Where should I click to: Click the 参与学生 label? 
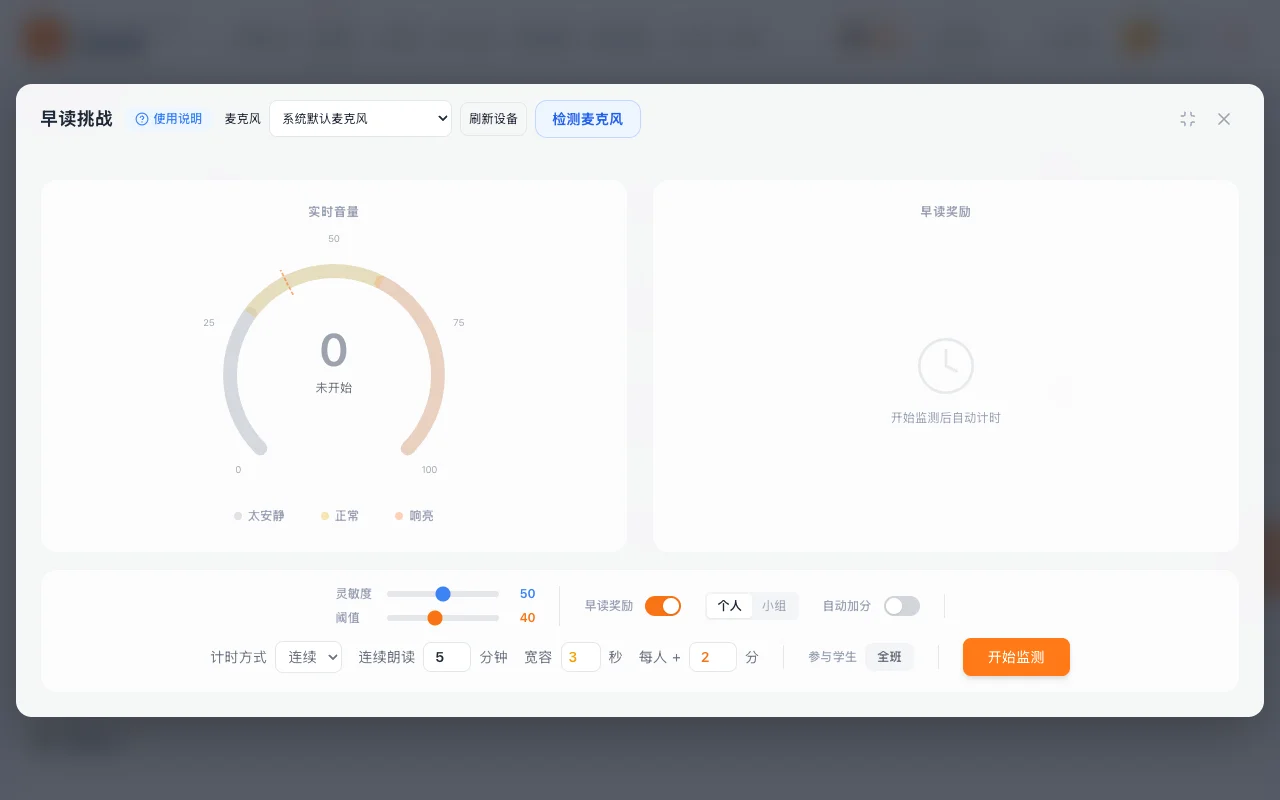pyautogui.click(x=833, y=657)
